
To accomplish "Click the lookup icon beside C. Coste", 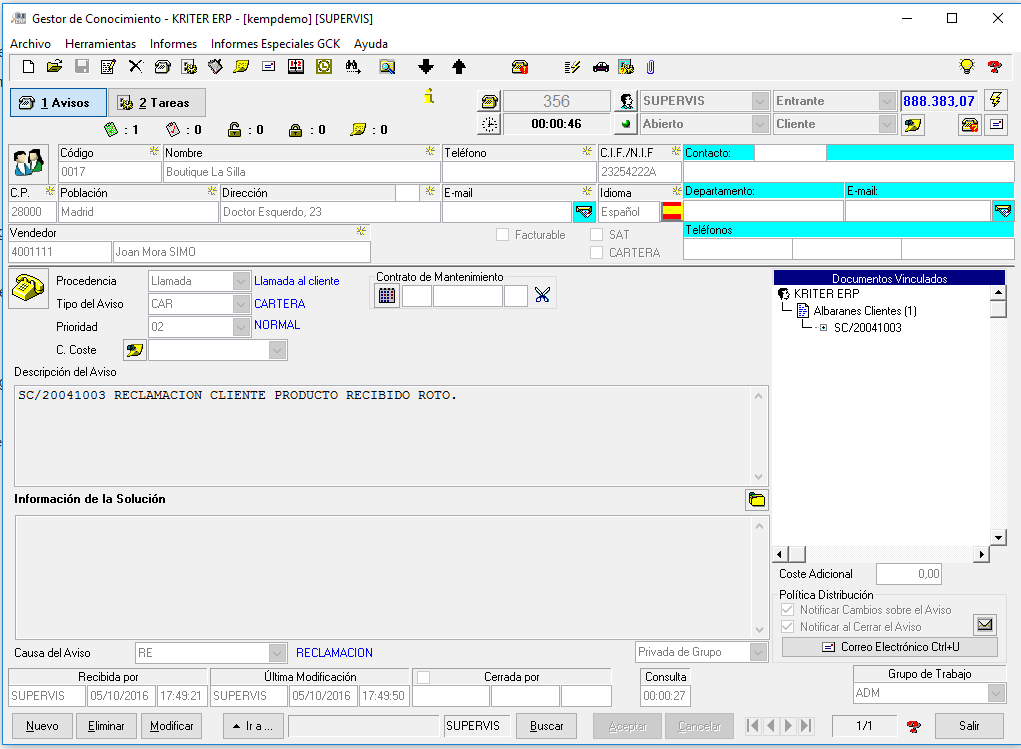I will click(x=134, y=350).
